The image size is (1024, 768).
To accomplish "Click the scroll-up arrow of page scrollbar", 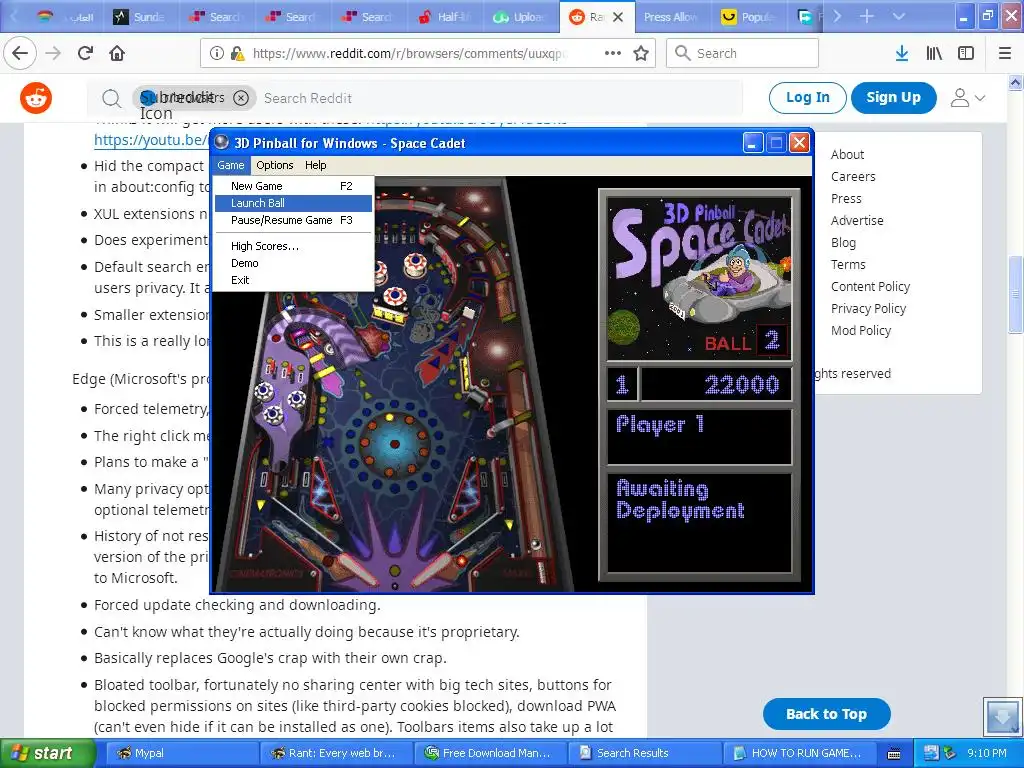I will point(1016,82).
